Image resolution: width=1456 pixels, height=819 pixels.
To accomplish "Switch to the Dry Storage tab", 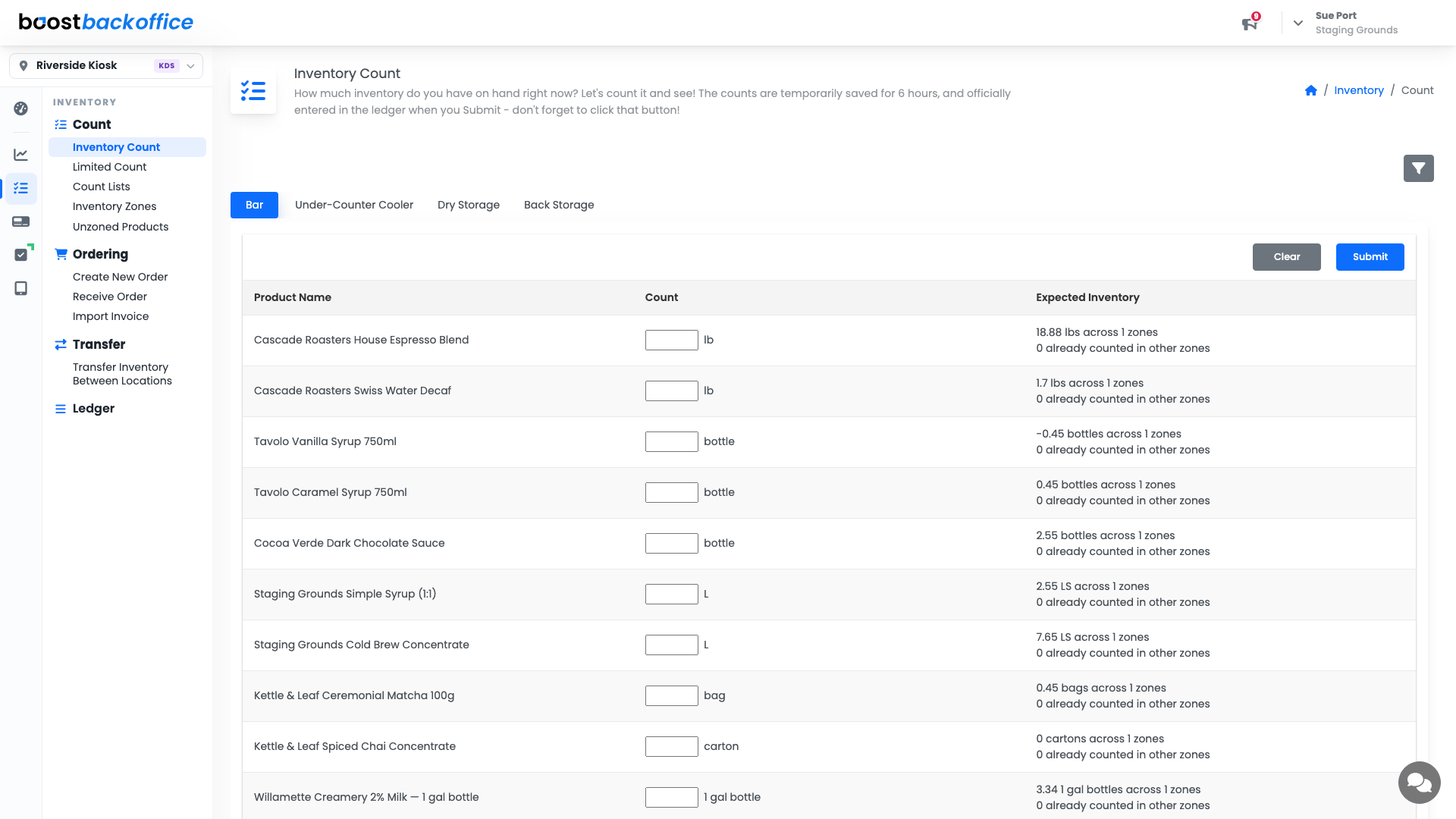I will click(x=469, y=205).
